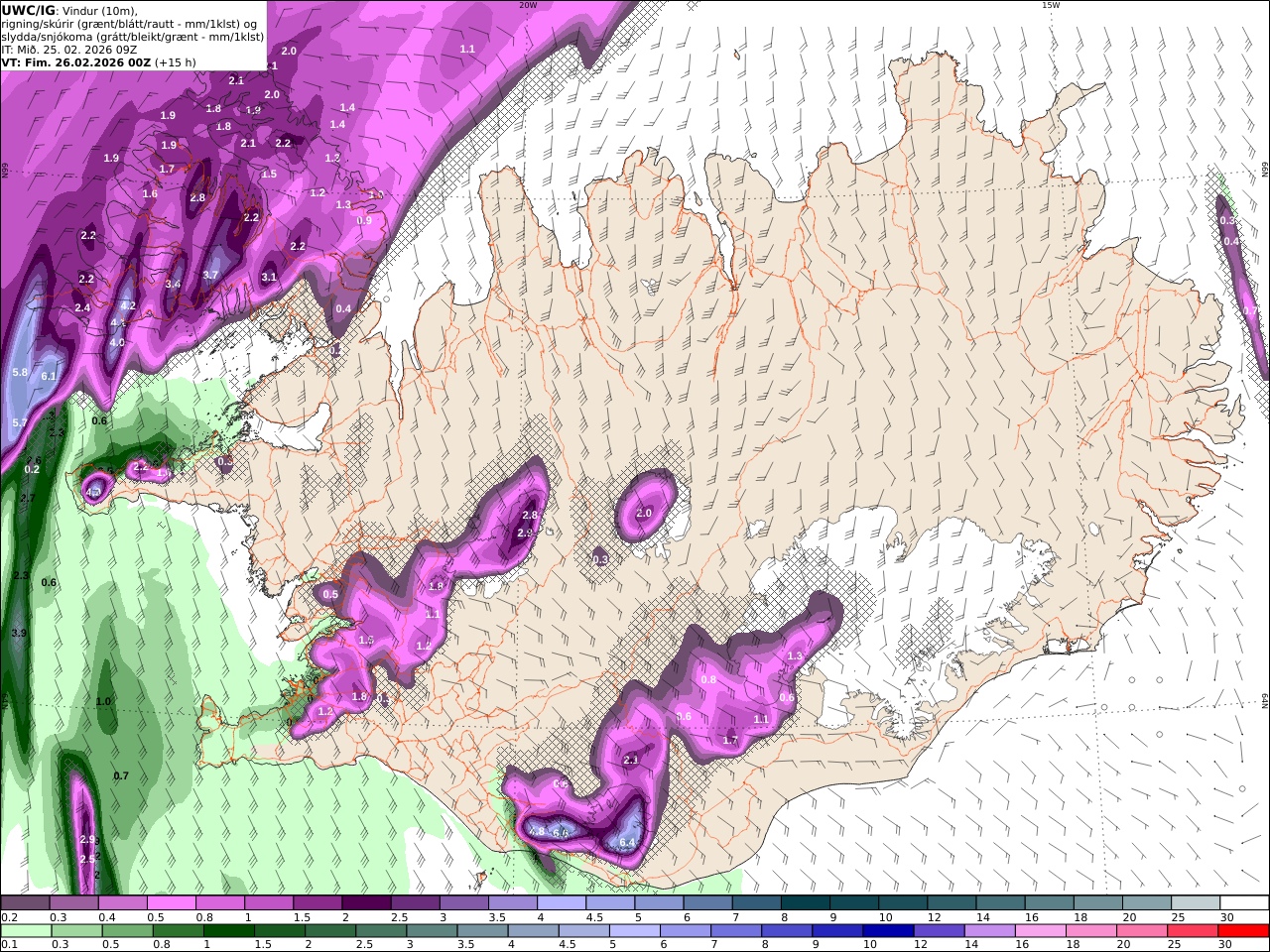Pick the light grey snow swatch for 25–30
This screenshot has width=1270, height=952.
click(1197, 903)
